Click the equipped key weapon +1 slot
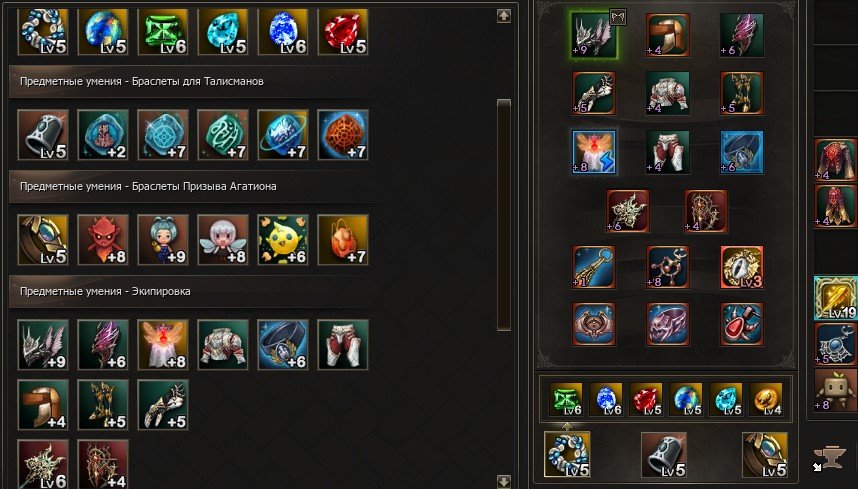 click(594, 267)
